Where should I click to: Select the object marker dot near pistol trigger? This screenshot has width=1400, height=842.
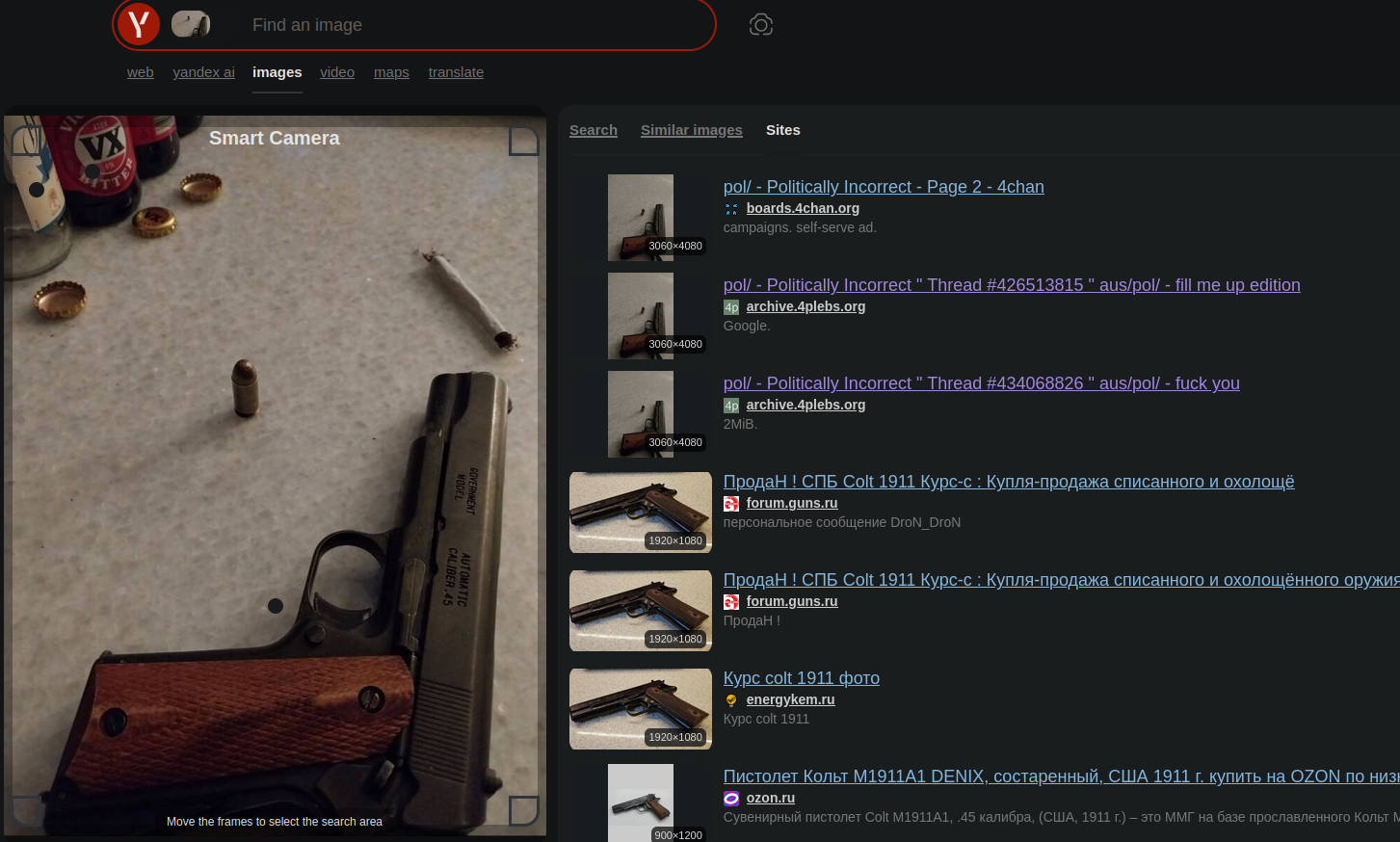pyautogui.click(x=276, y=606)
